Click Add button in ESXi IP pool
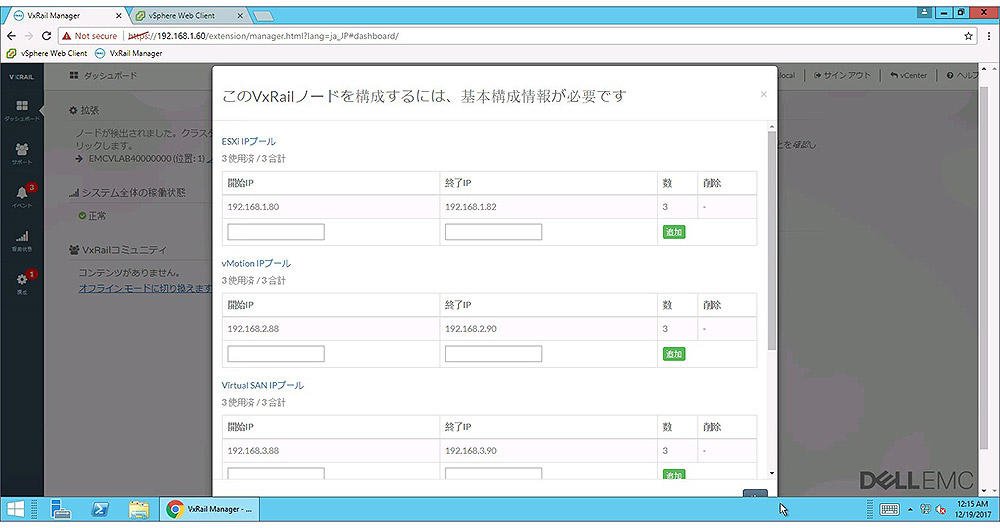The width and height of the screenshot is (1000, 528). tap(674, 232)
